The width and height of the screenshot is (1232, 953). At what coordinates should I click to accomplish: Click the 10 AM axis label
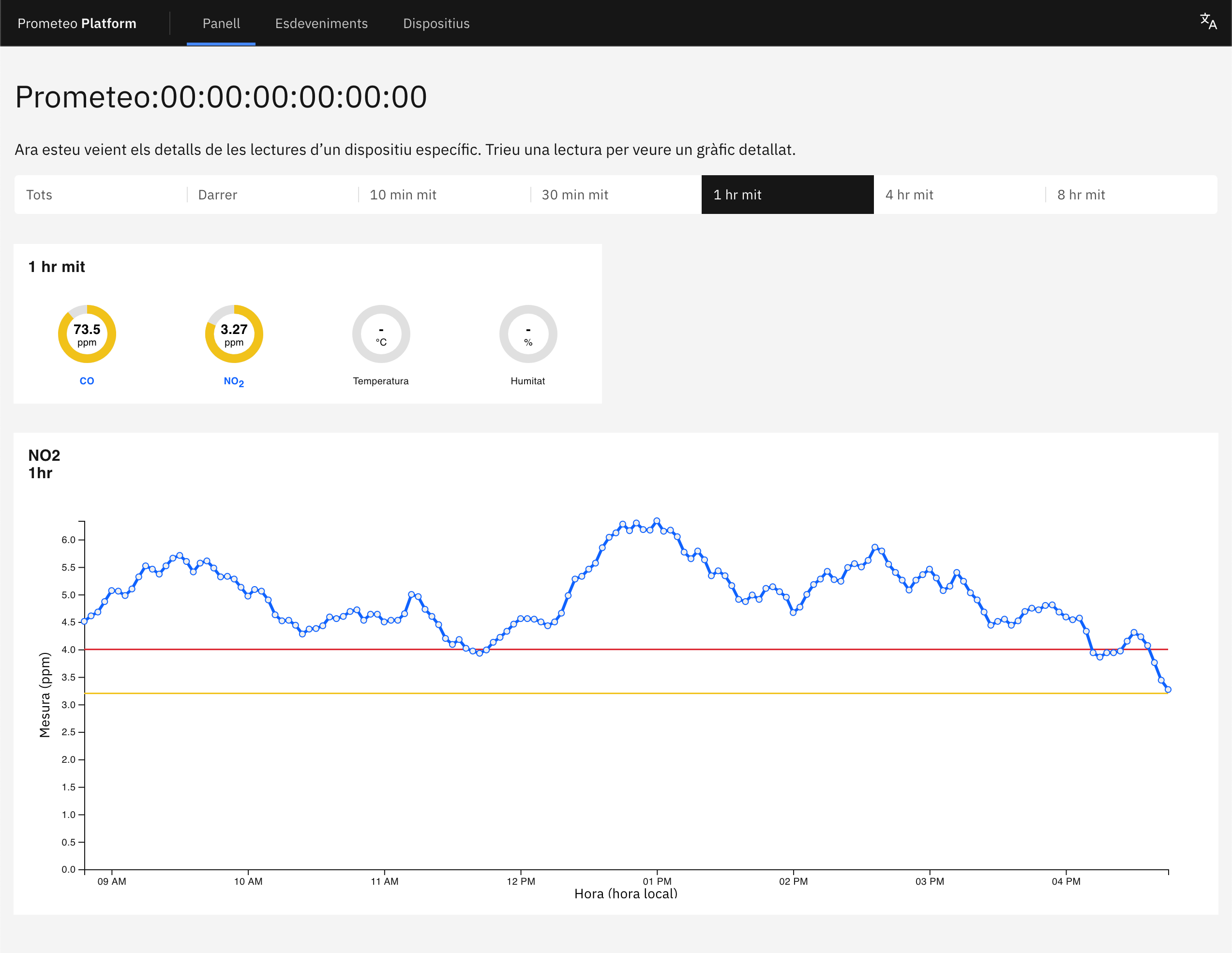[248, 881]
